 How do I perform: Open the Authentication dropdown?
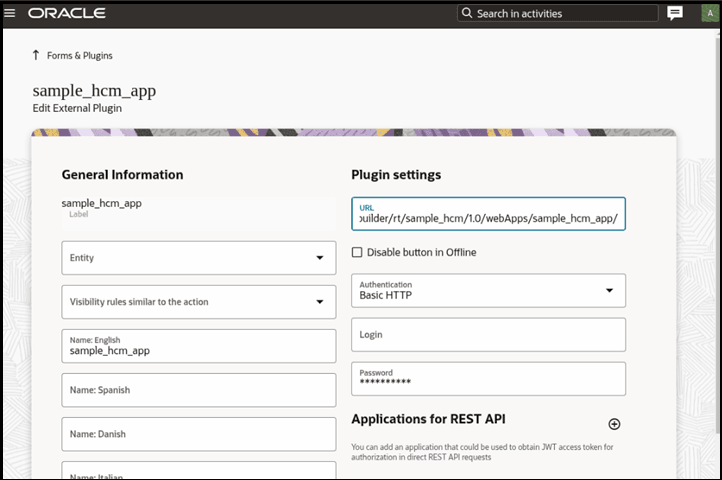[489, 291]
